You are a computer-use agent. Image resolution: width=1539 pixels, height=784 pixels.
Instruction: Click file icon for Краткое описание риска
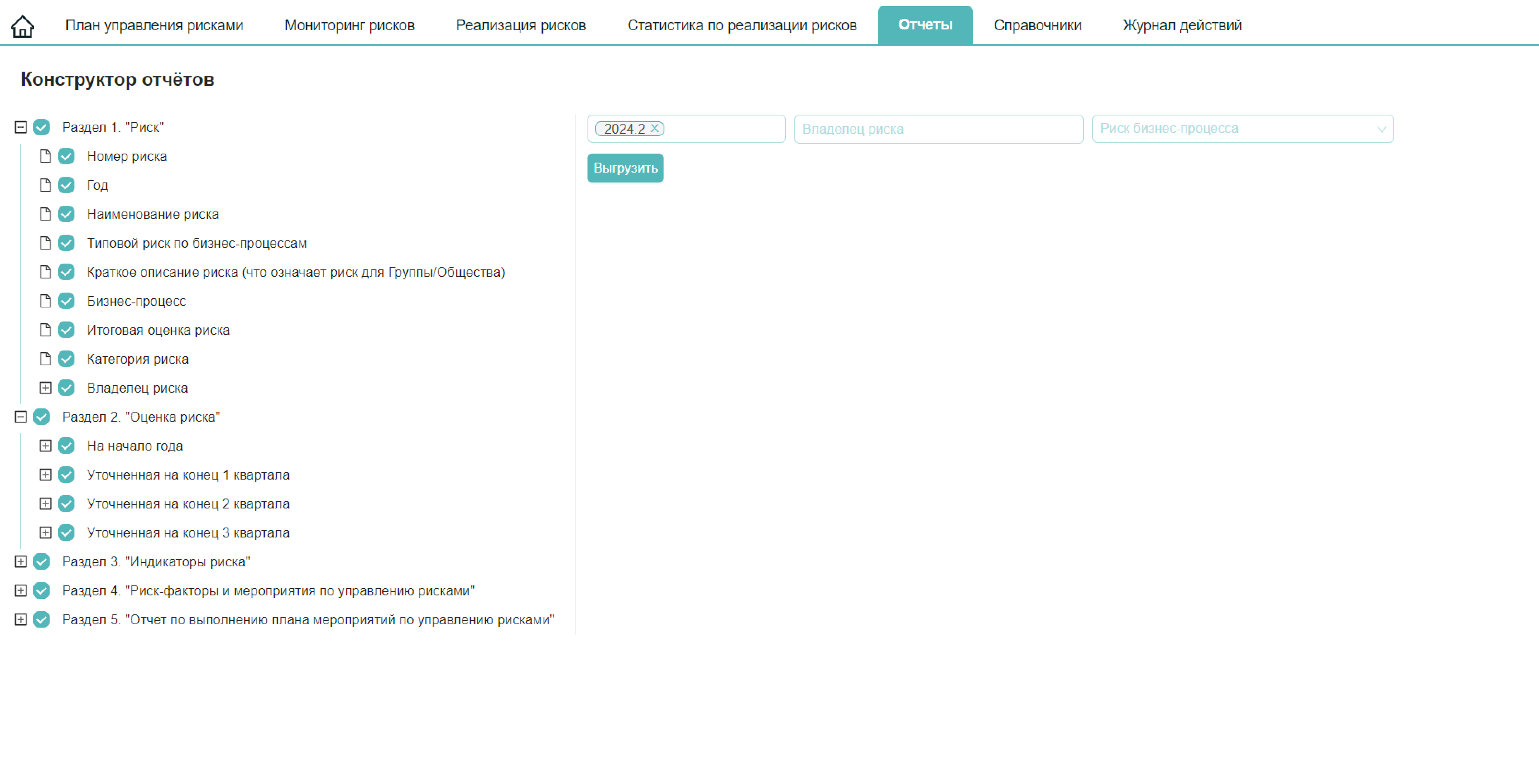click(45, 272)
